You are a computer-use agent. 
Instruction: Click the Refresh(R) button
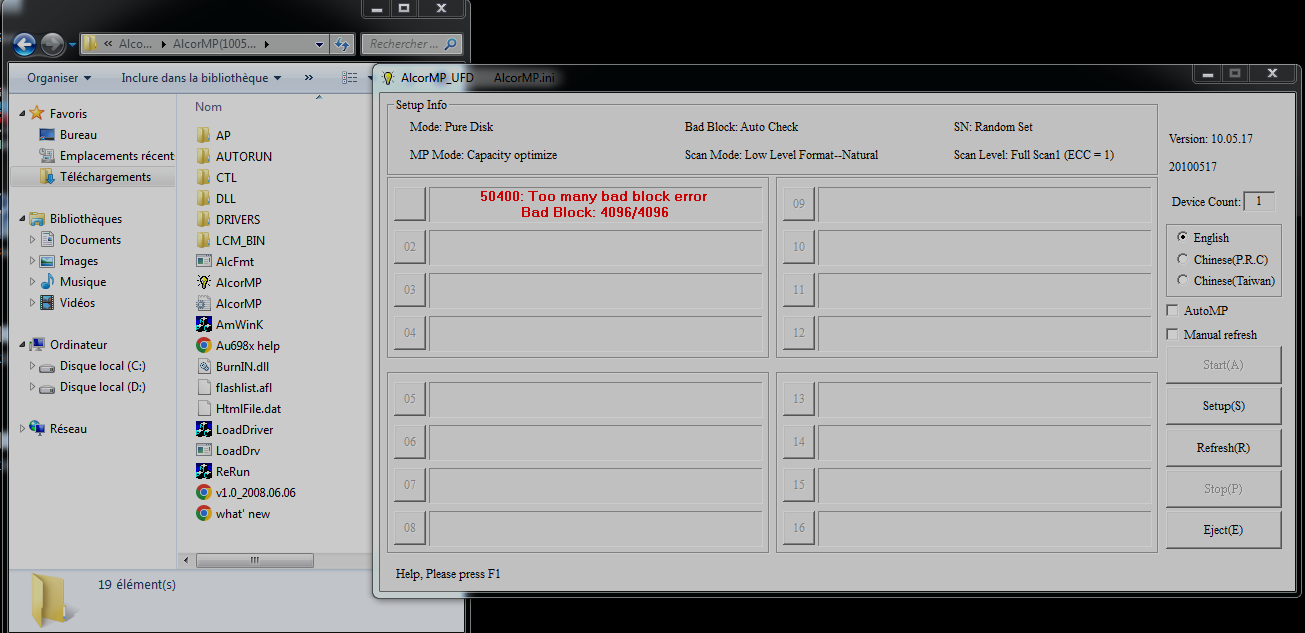pyautogui.click(x=1223, y=447)
